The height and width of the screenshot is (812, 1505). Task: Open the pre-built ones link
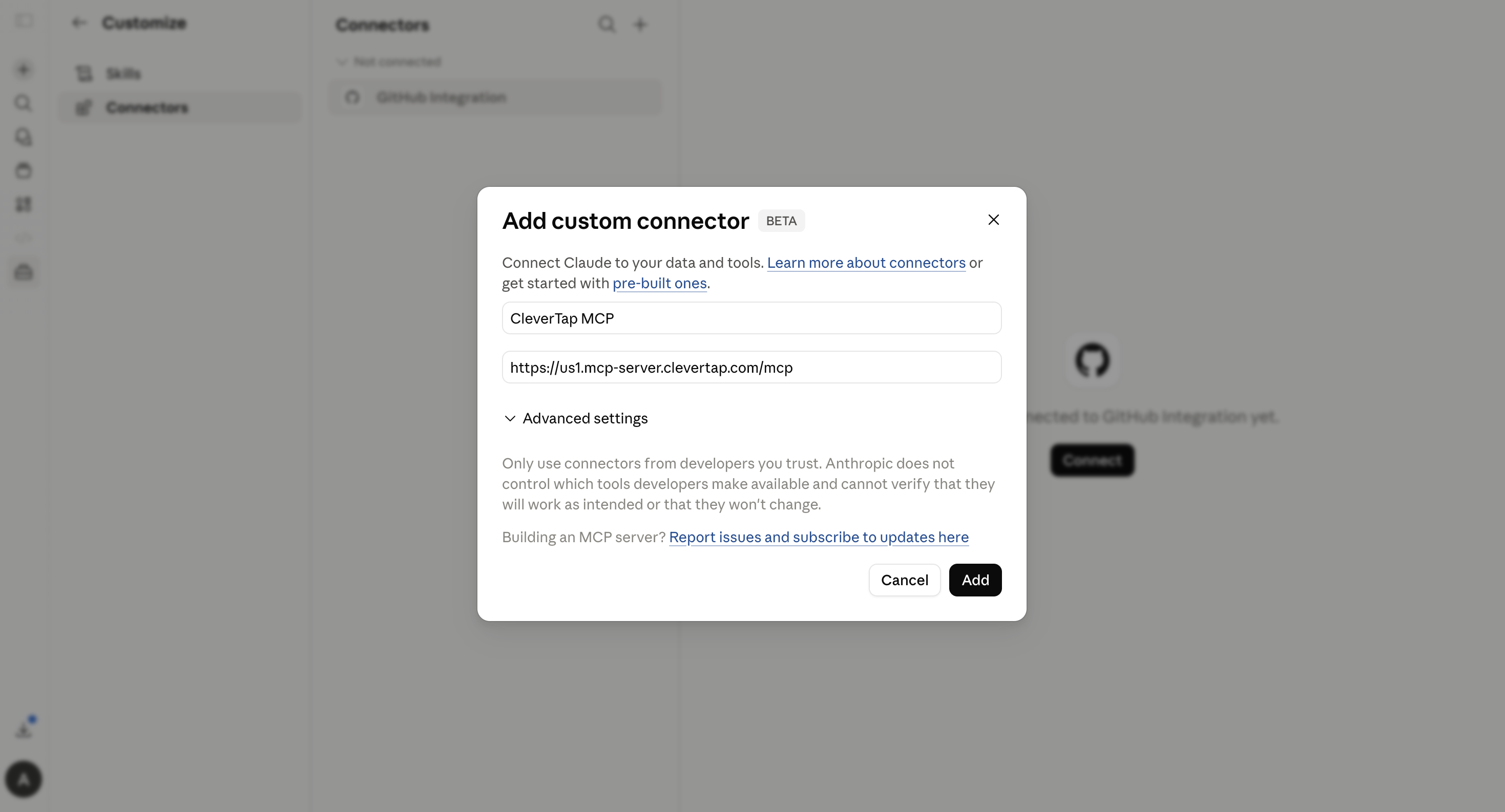pos(660,283)
